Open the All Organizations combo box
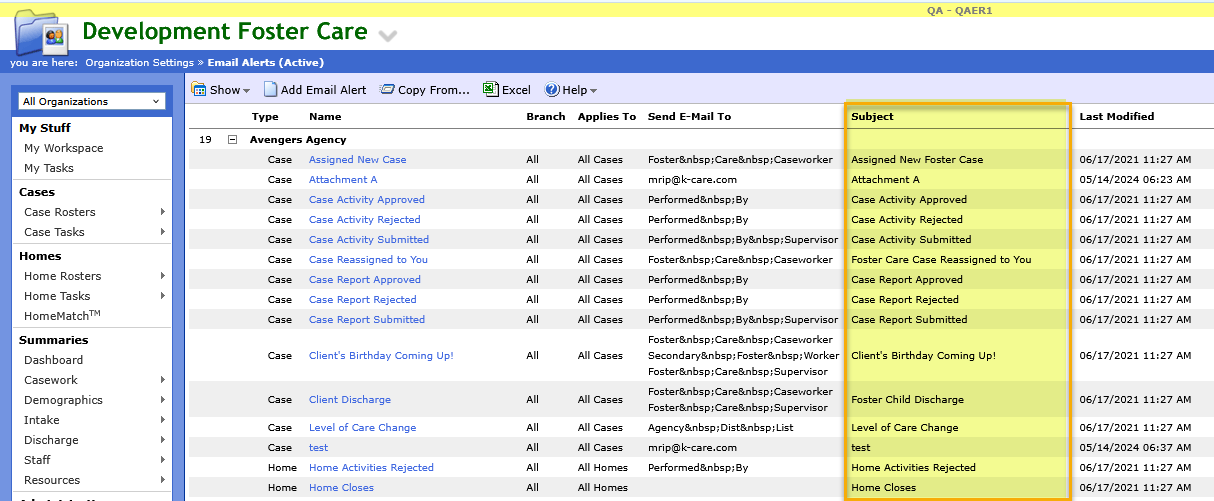This screenshot has height=501, width=1214. 92,101
